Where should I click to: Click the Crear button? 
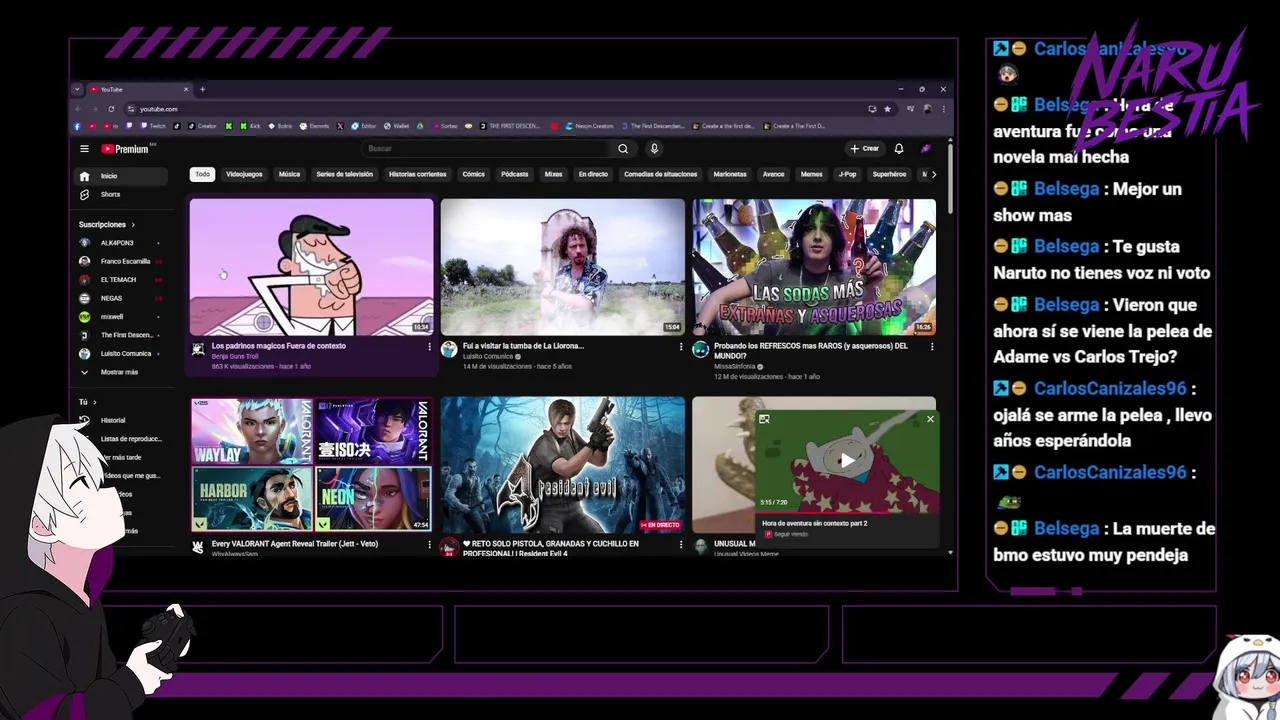point(865,149)
